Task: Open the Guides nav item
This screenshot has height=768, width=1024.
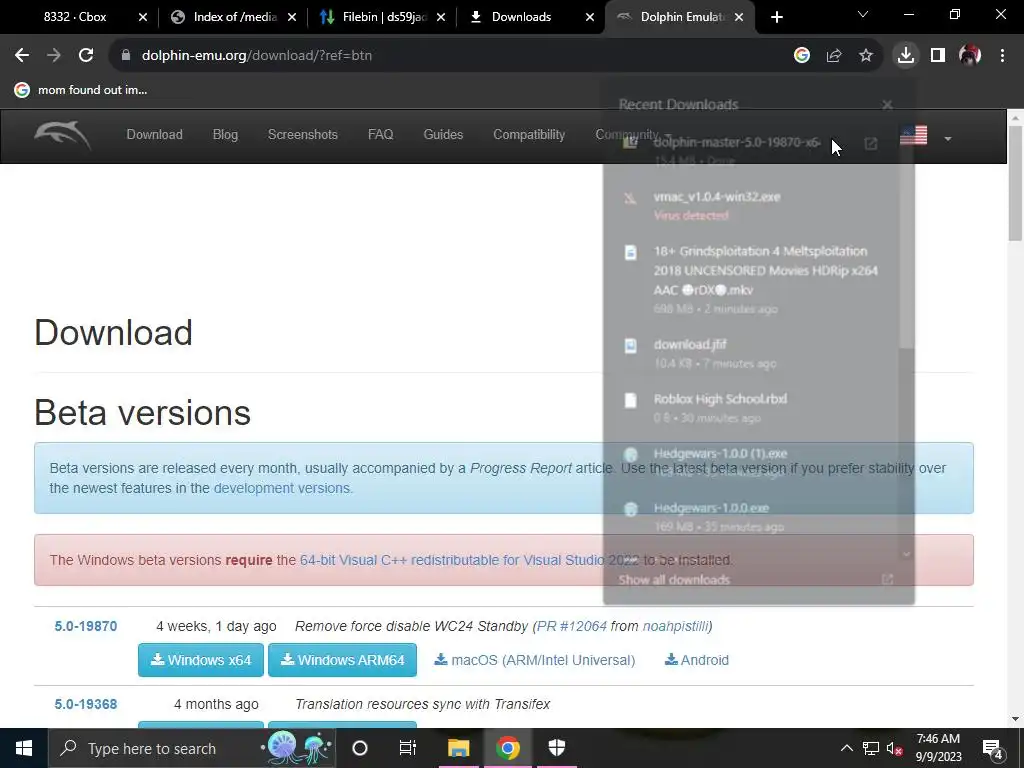Action: tap(443, 135)
